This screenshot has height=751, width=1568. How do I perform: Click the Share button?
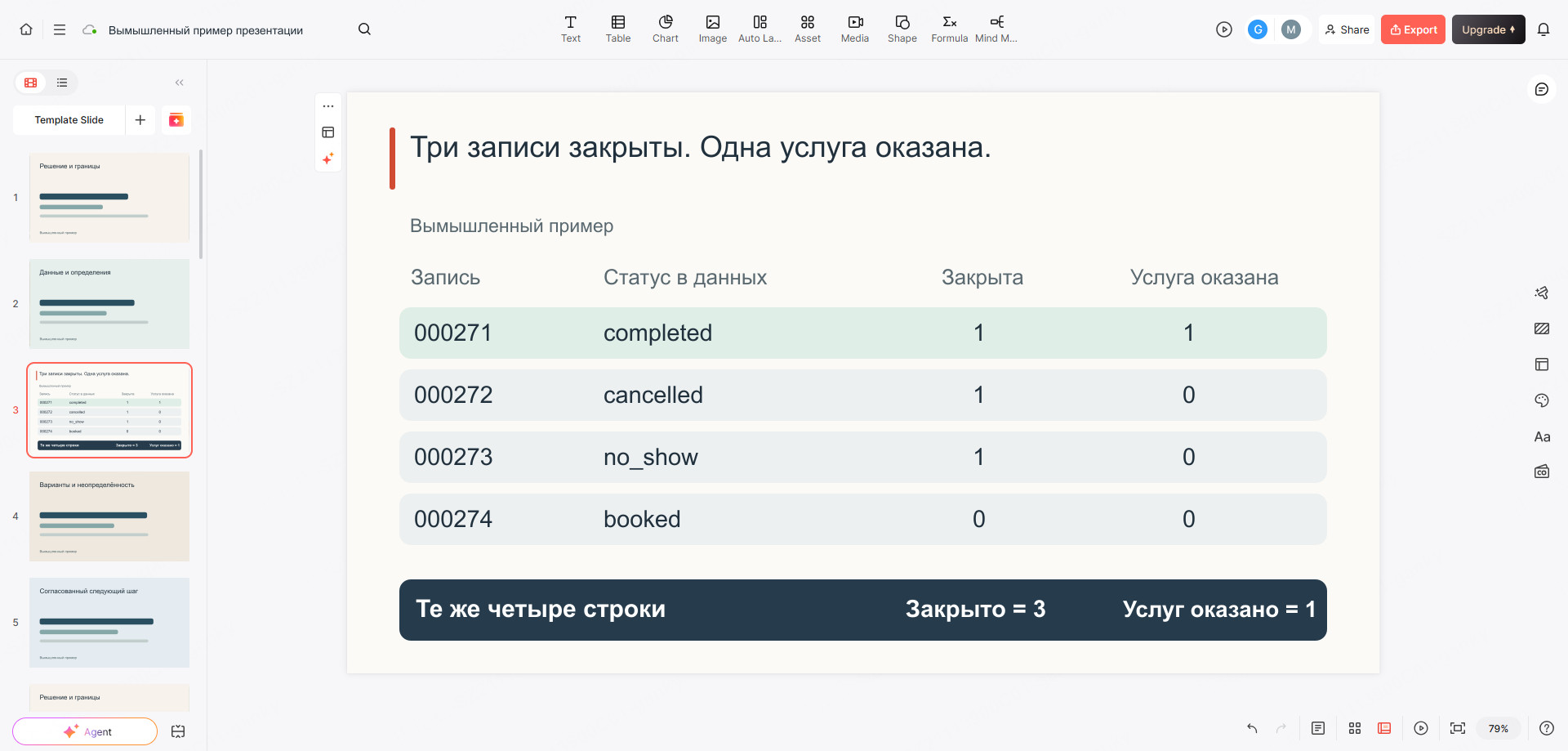point(1347,29)
